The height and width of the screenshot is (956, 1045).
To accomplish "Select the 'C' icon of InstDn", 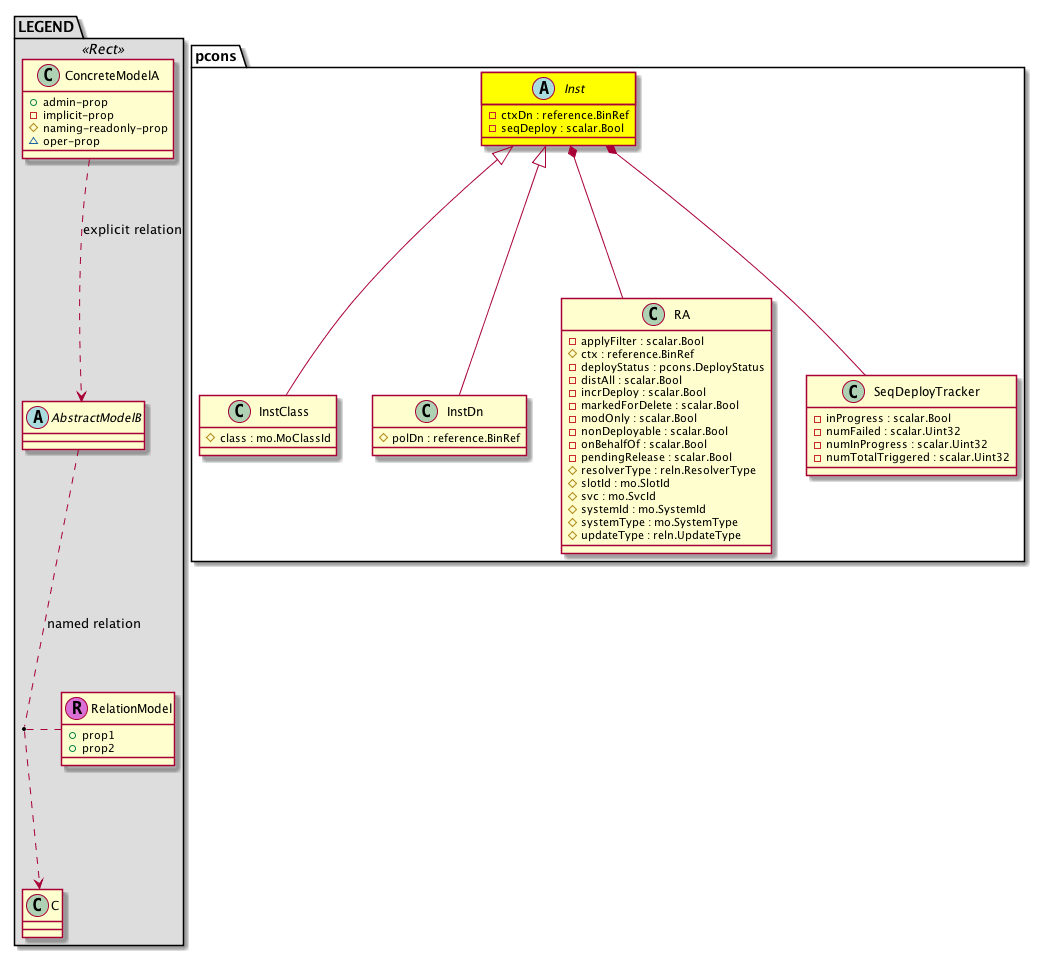I will (425, 411).
